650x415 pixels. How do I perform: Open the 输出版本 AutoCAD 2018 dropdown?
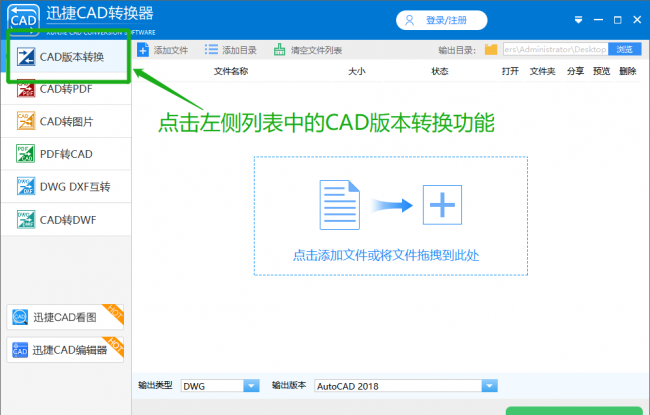point(406,386)
